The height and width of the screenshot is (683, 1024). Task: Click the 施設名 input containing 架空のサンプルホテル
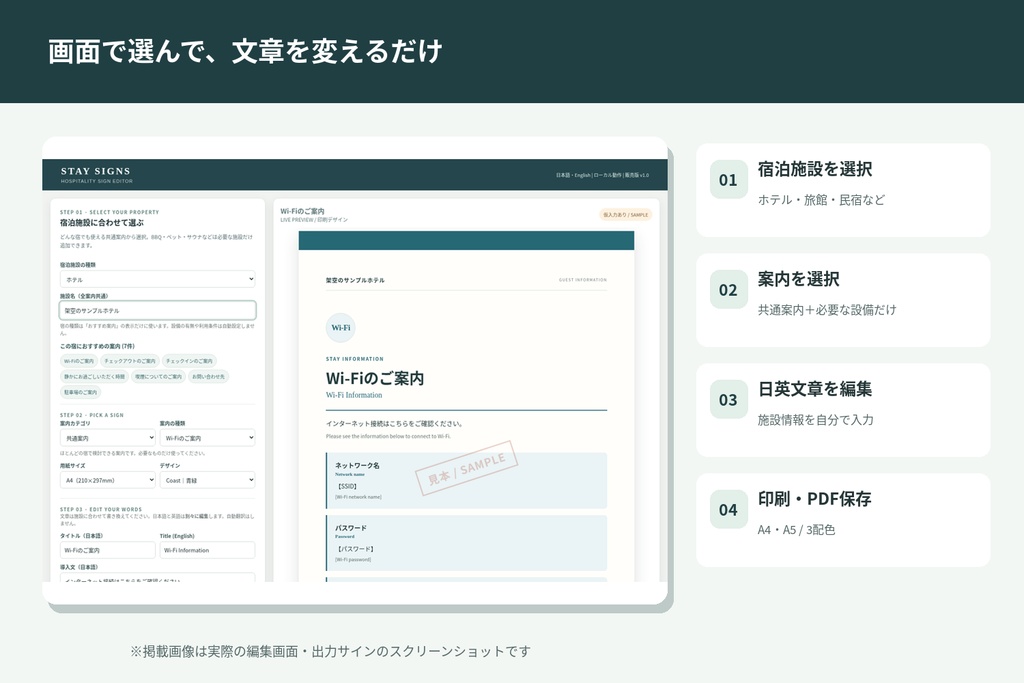pyautogui.click(x=157, y=311)
